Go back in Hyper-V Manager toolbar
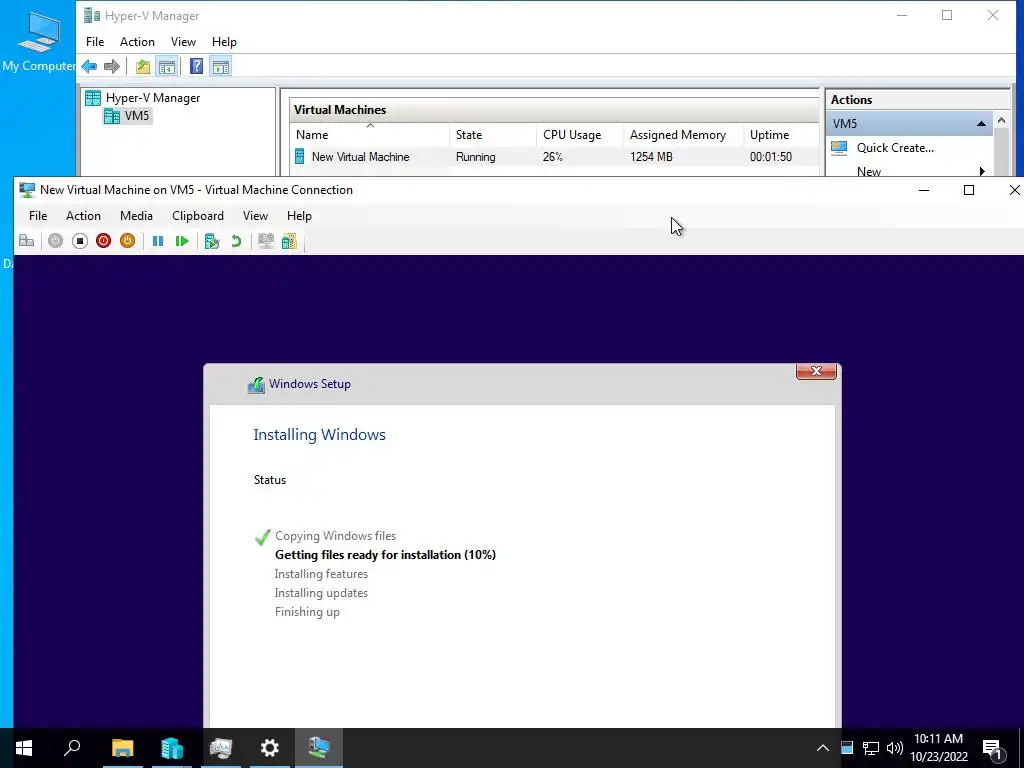This screenshot has width=1024, height=768. coord(89,67)
